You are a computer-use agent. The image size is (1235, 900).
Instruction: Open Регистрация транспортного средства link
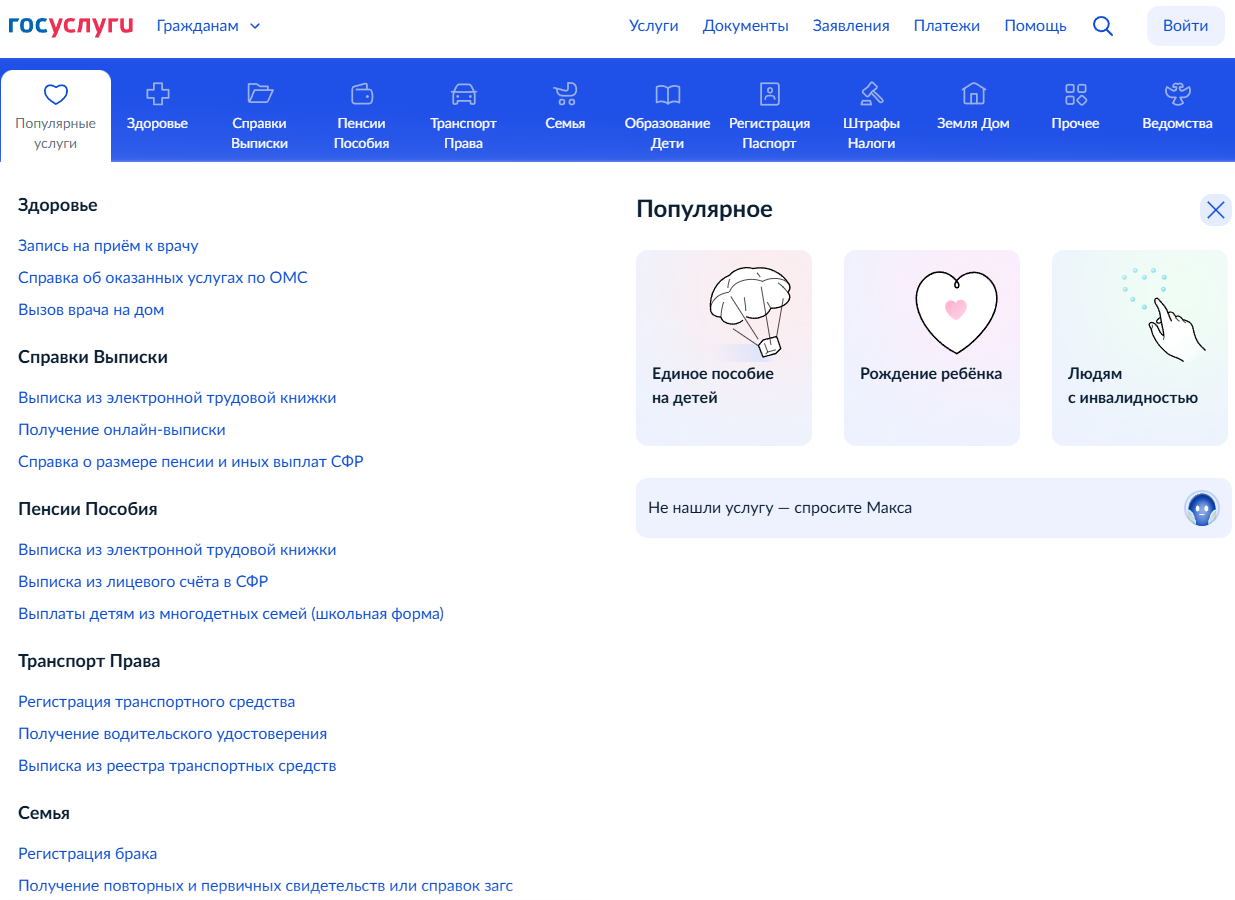tap(156, 702)
